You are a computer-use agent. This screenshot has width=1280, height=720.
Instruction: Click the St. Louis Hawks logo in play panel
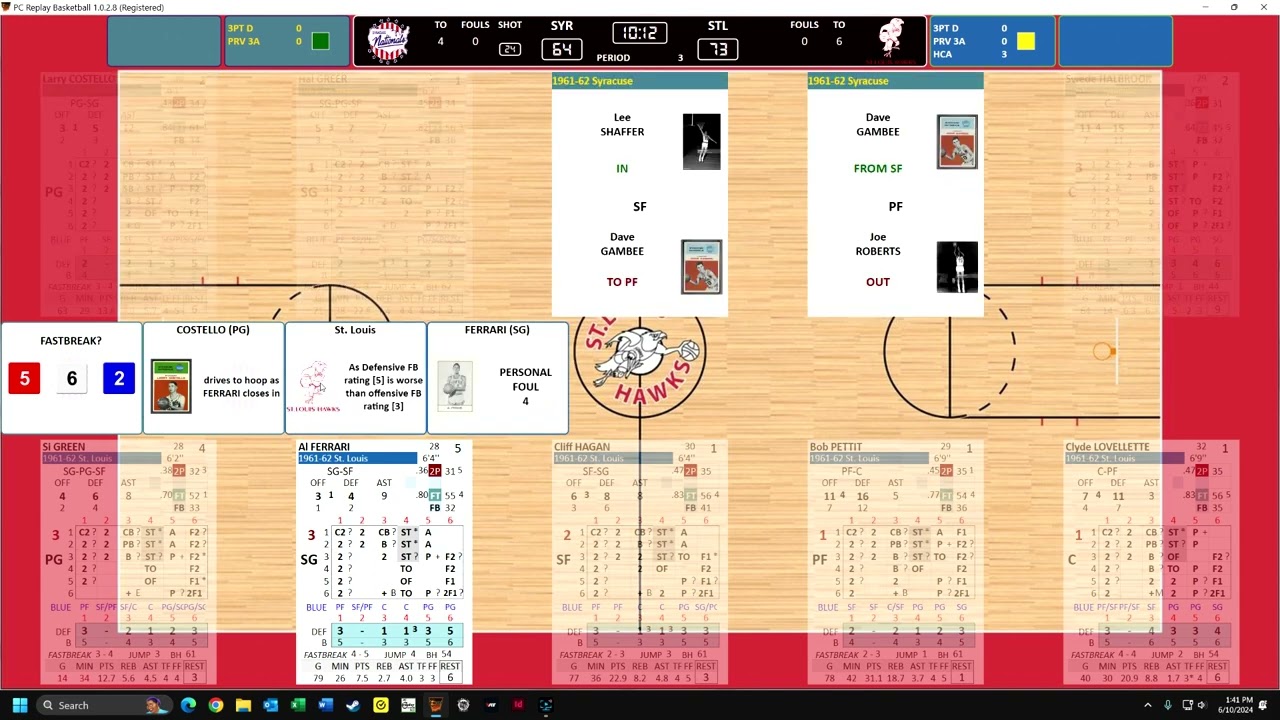point(314,387)
